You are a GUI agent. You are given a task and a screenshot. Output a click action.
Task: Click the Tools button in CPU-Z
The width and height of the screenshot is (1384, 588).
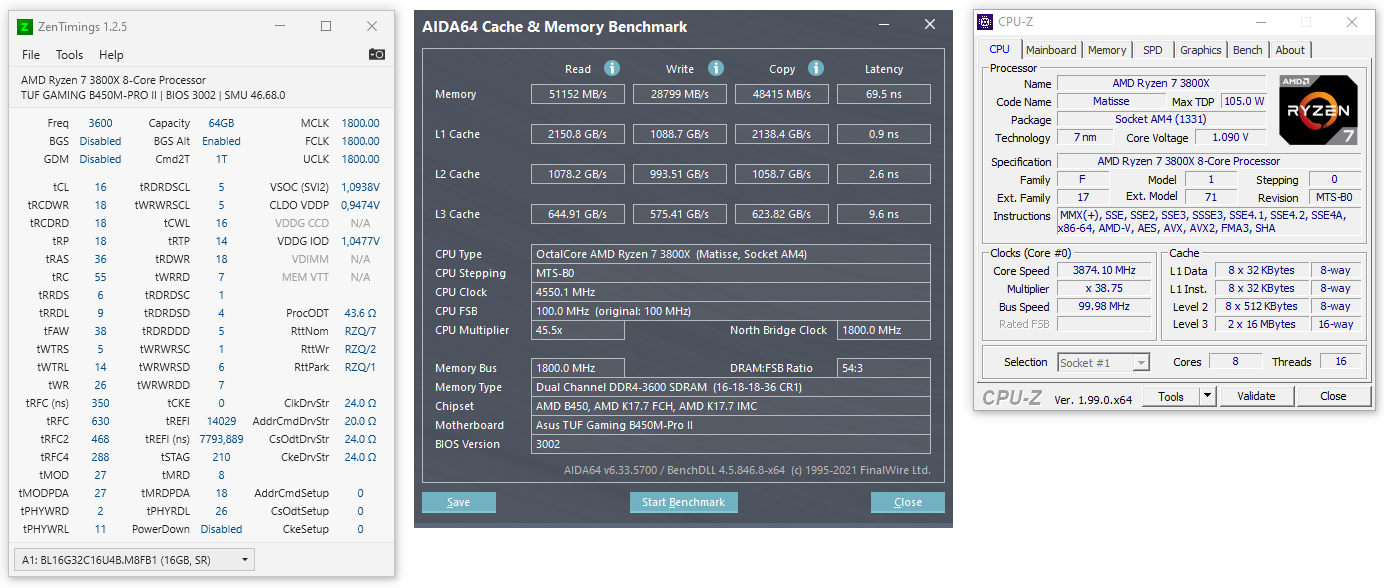pos(1171,396)
